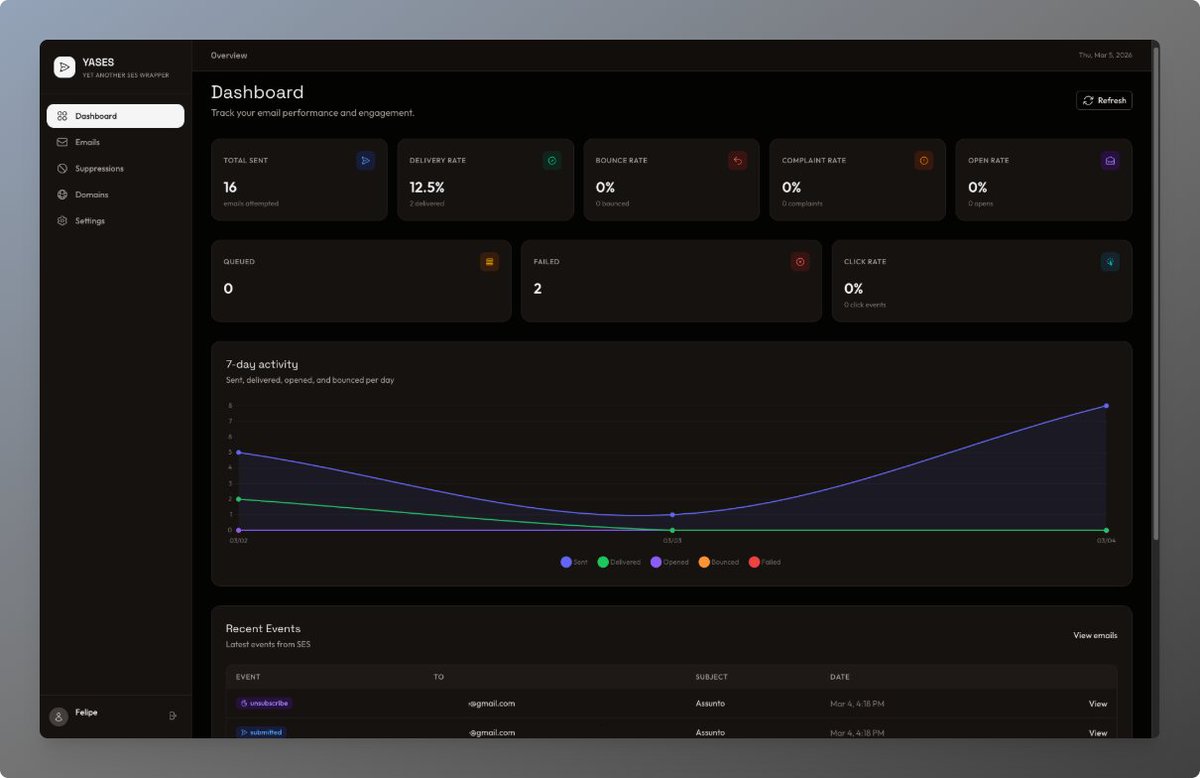
Task: Open the Domains sidebar section
Action: coord(115,194)
